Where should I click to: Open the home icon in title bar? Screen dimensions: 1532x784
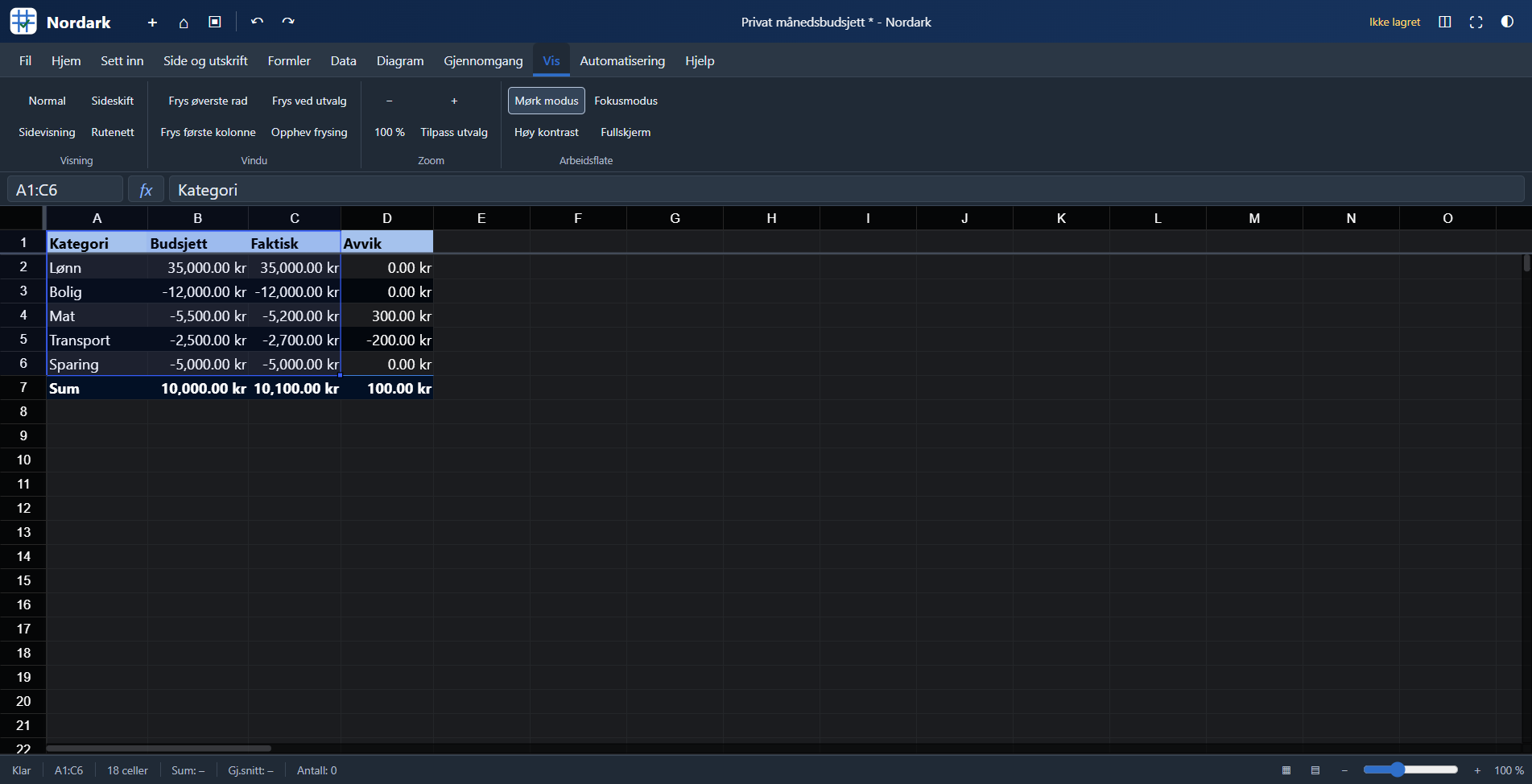tap(184, 23)
